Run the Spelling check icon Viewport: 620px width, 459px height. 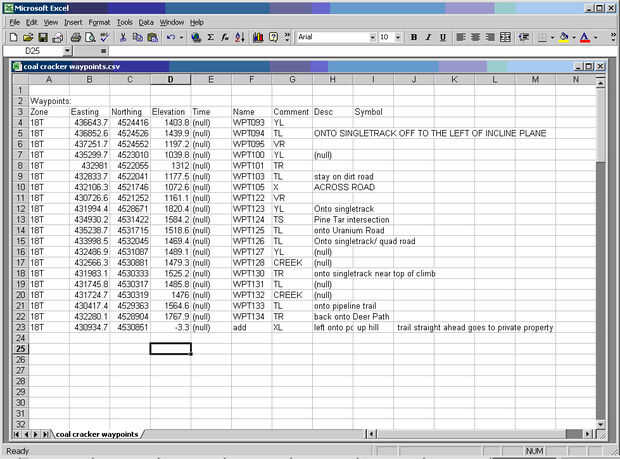pyautogui.click(x=105, y=37)
